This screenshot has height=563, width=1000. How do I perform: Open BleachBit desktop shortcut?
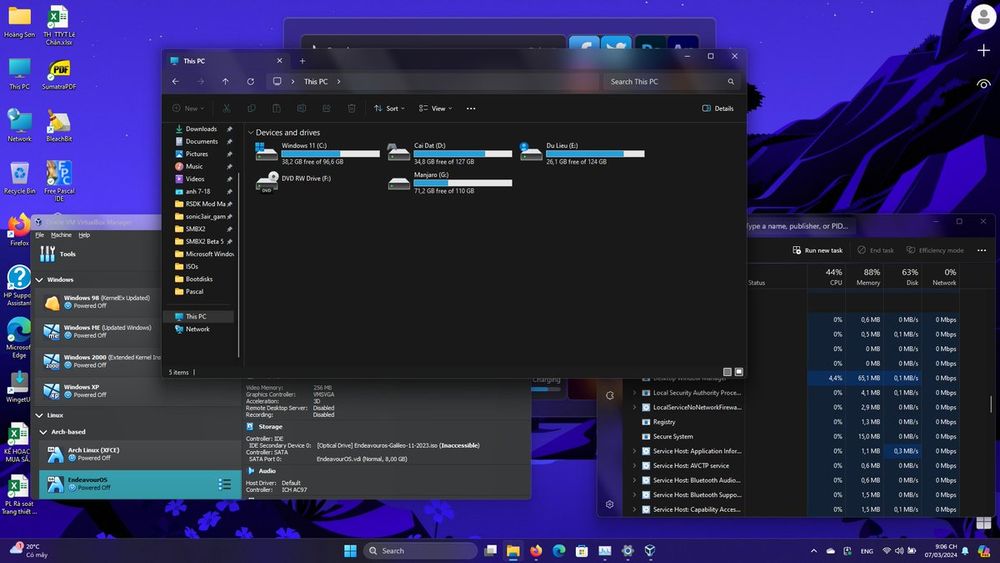tap(59, 126)
